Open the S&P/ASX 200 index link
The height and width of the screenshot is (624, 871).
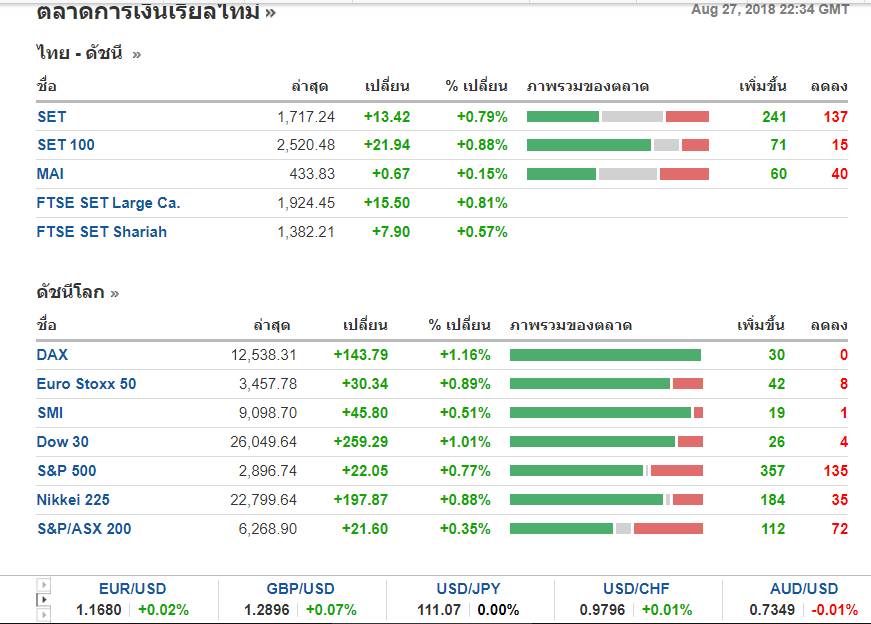pyautogui.click(x=84, y=528)
